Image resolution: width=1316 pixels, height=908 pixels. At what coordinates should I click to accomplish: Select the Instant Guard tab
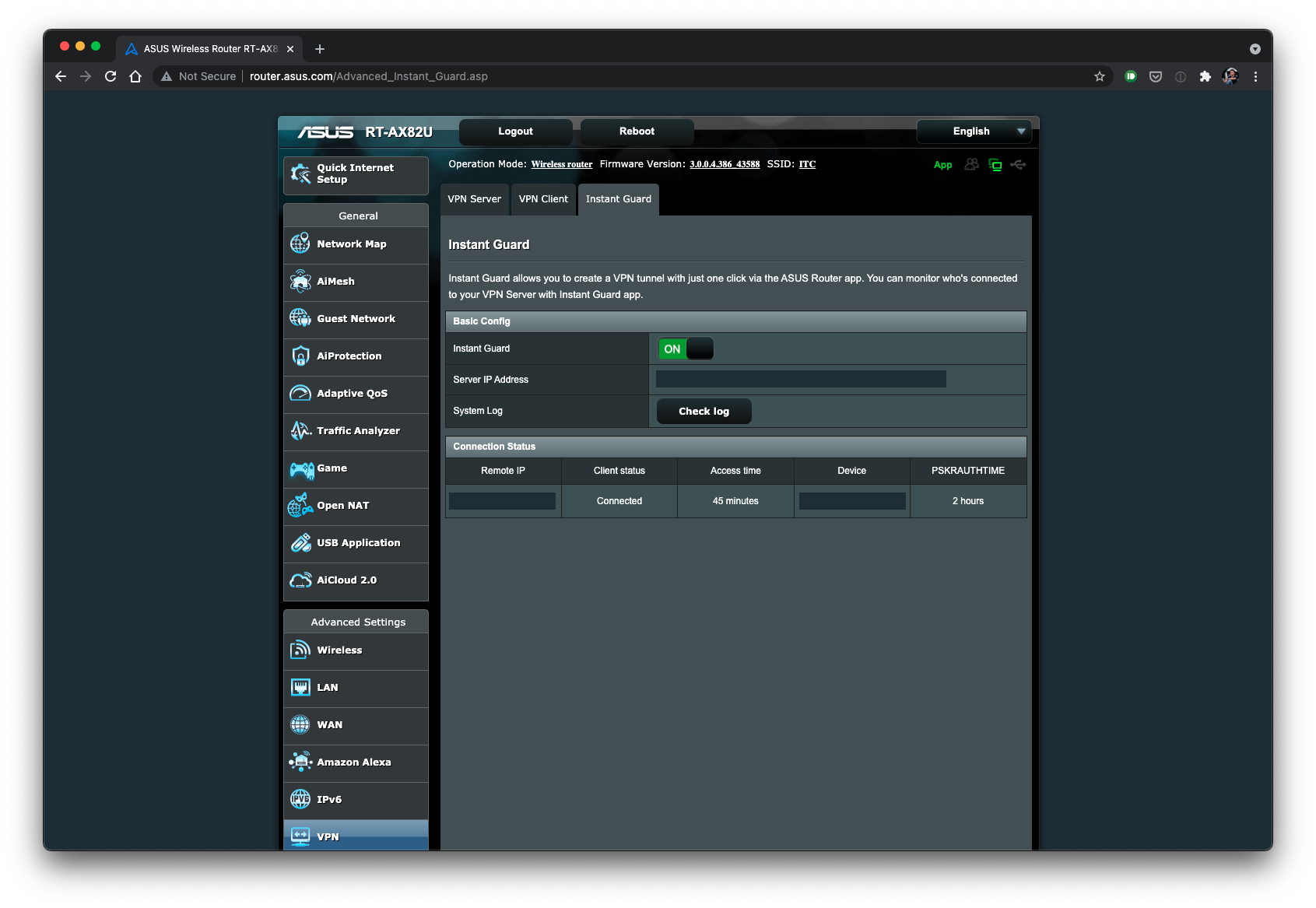coord(619,199)
